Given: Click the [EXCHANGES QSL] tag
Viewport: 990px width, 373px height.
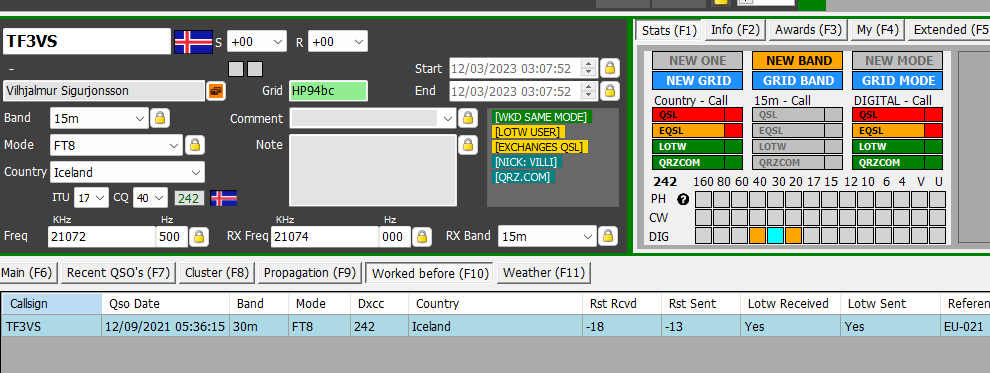Looking at the screenshot, I should (540, 147).
